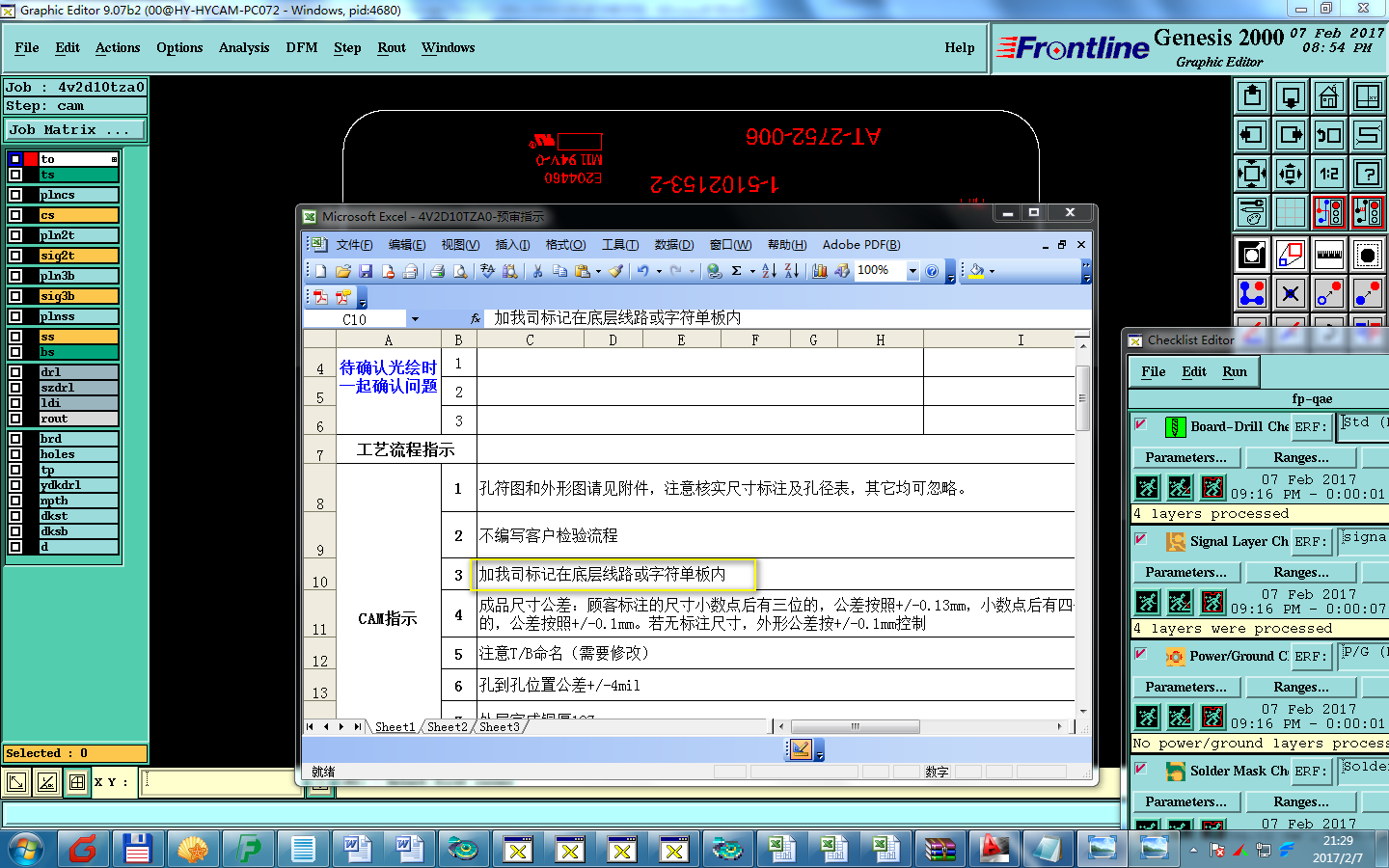Toggle the visibility box for layer plnss
Screen dimensions: 1389x868
coord(15,316)
